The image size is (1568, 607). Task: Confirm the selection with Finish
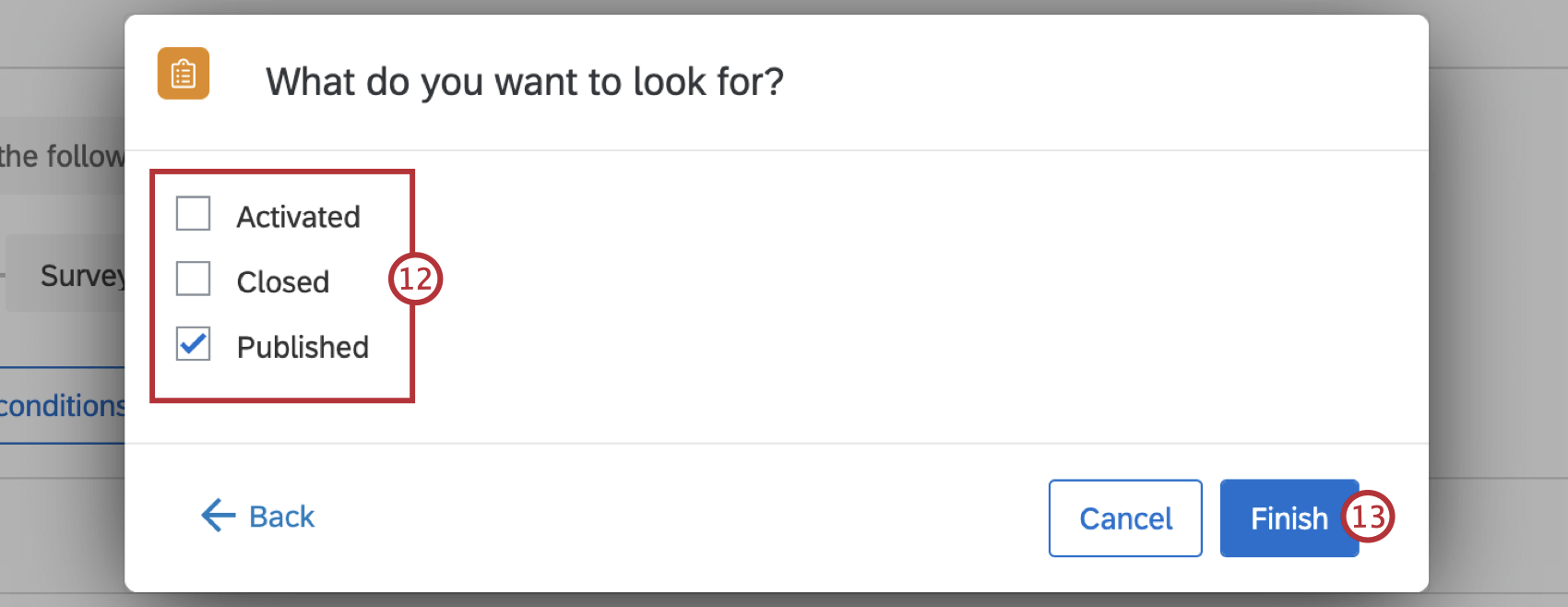click(1289, 518)
